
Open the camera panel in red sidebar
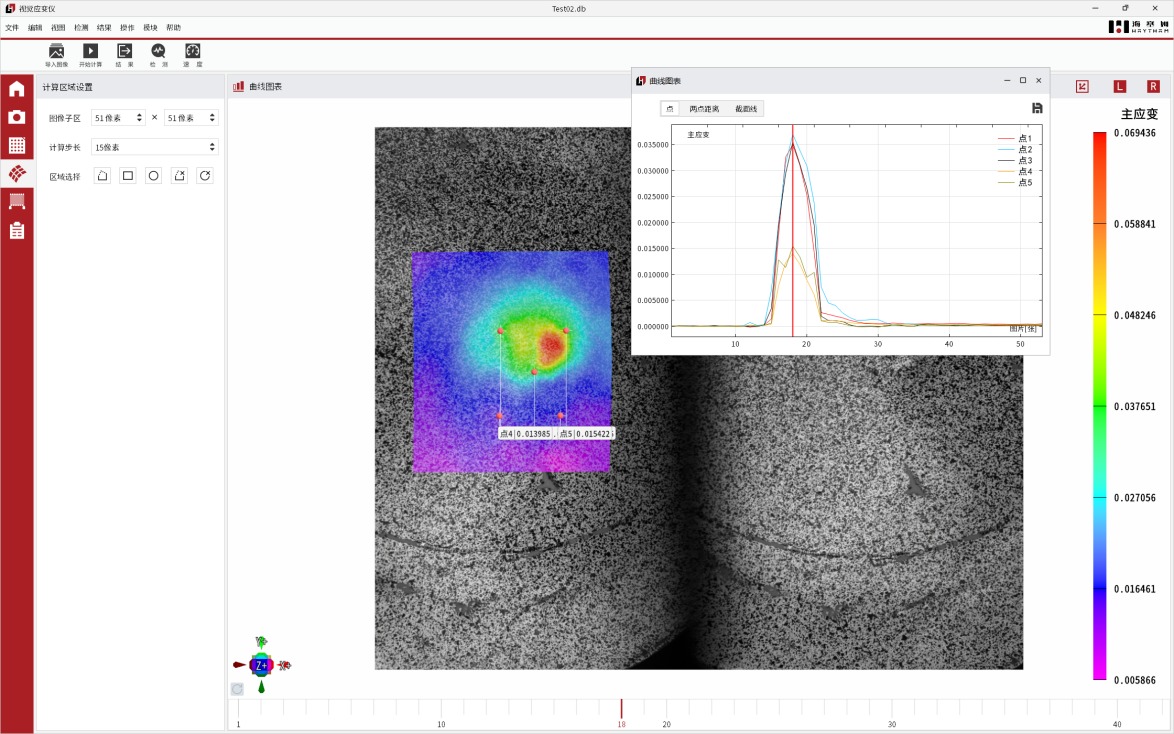coord(17,117)
